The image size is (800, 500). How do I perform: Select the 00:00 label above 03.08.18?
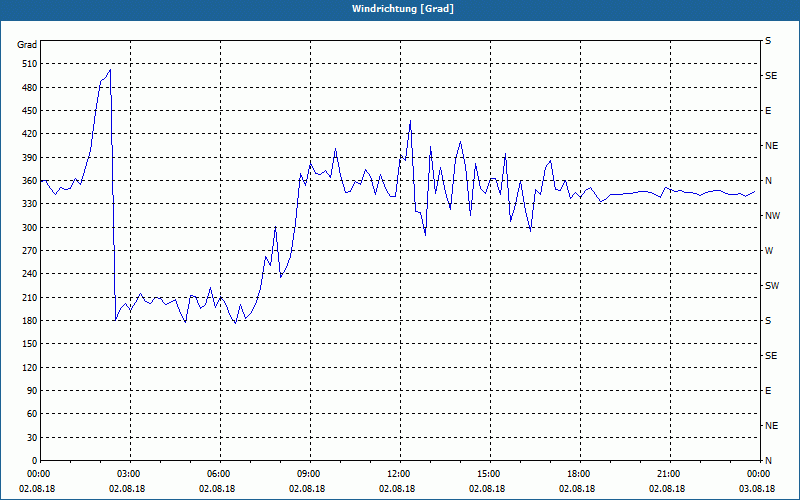click(757, 474)
